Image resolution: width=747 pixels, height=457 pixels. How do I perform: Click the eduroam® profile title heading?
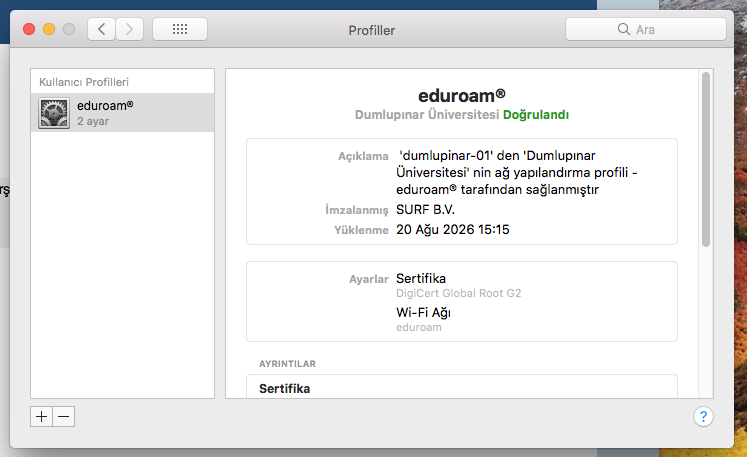pyautogui.click(x=462, y=96)
